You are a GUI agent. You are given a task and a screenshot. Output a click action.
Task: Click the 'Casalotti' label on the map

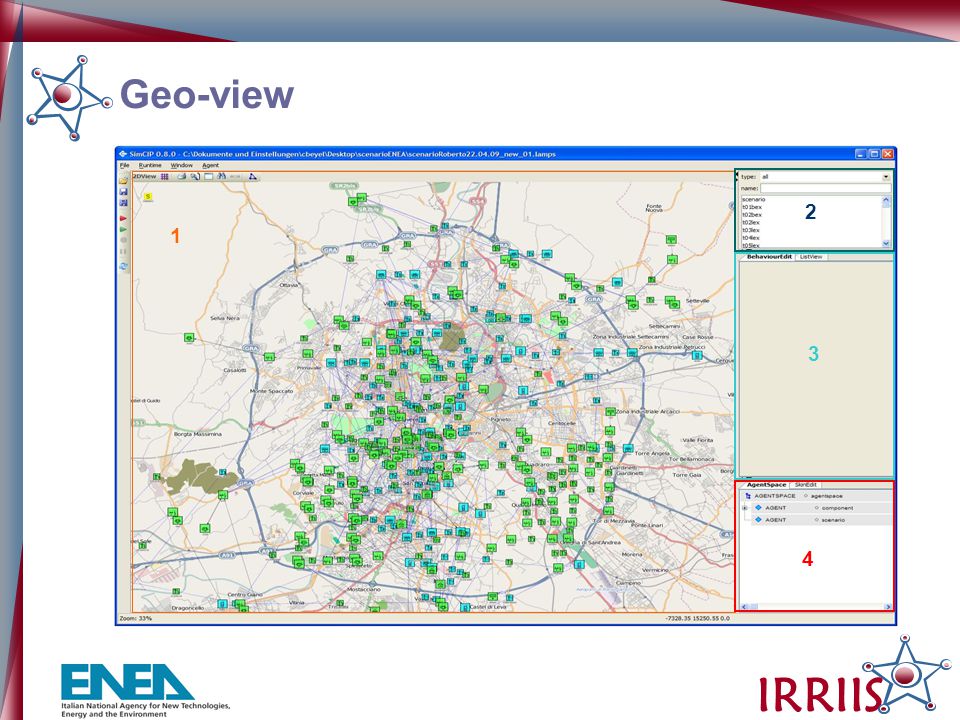[234, 370]
